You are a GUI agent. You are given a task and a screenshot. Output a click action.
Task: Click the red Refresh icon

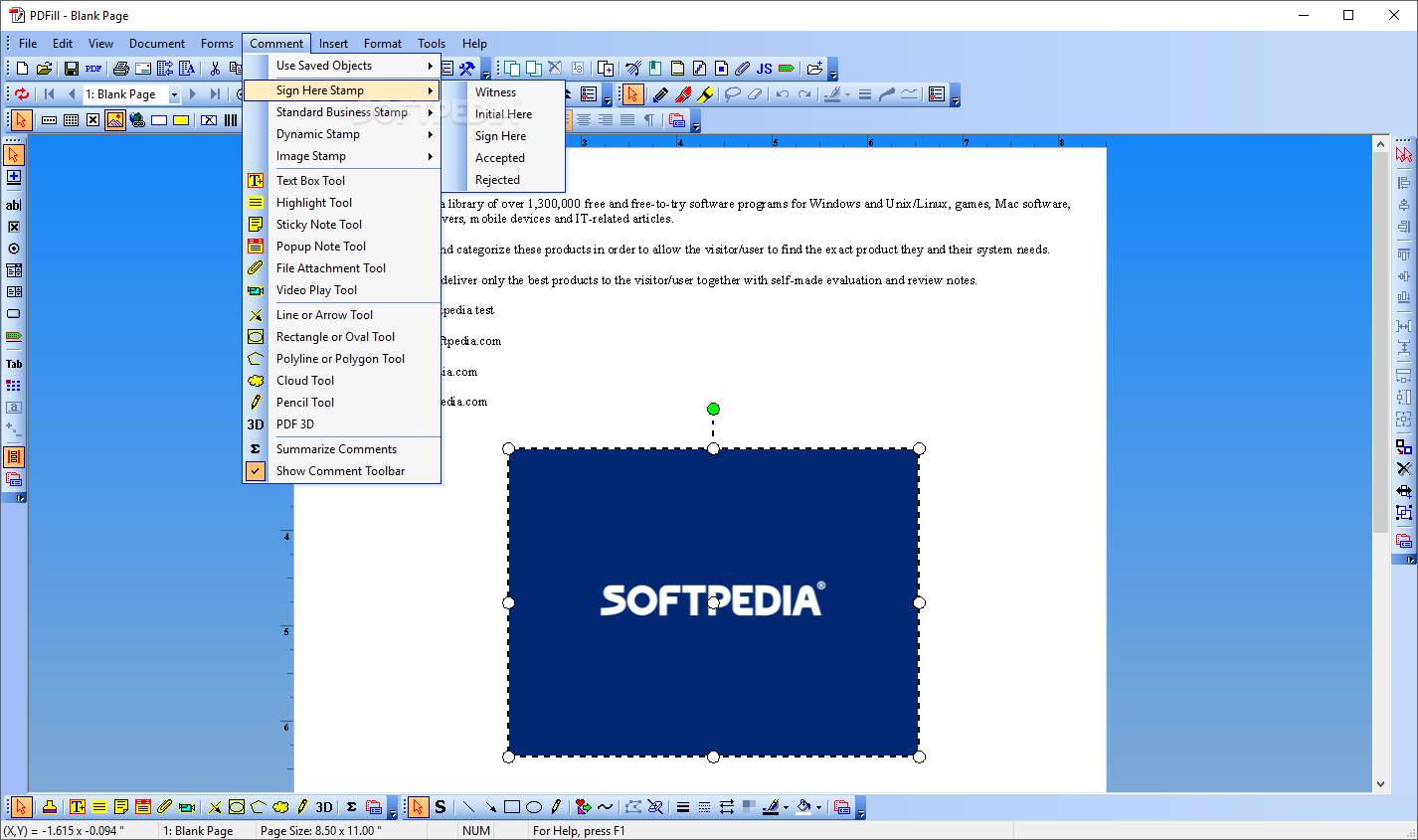22,94
